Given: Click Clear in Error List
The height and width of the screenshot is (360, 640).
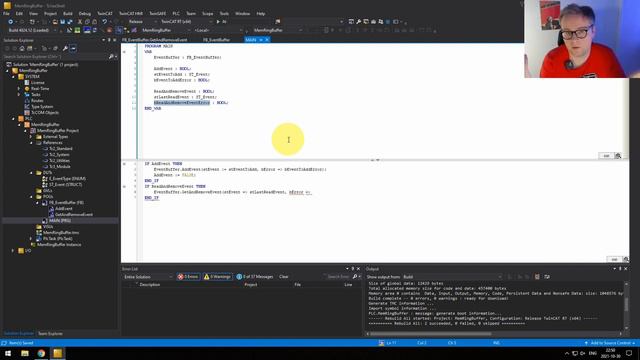Looking at the screenshot, I should pyautogui.click(x=284, y=277).
